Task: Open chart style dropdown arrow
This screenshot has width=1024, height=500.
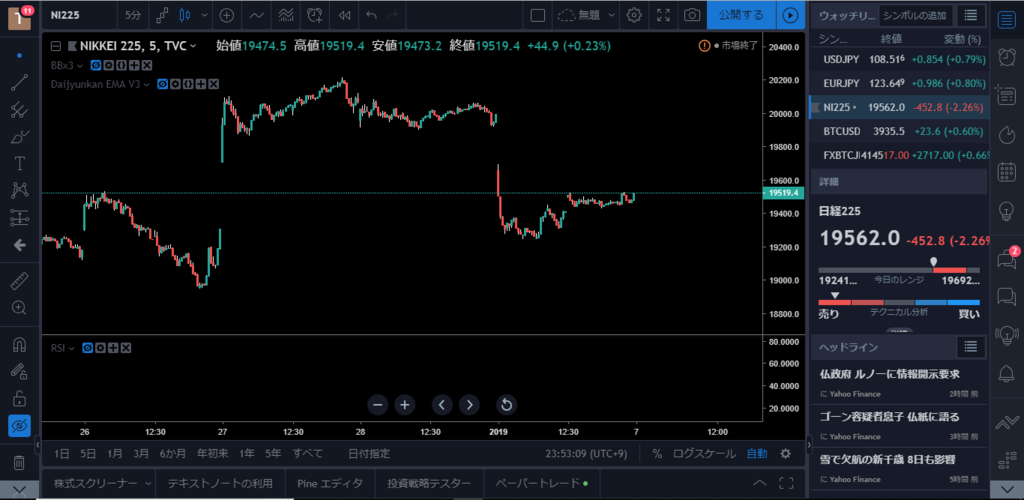Action: [205, 15]
